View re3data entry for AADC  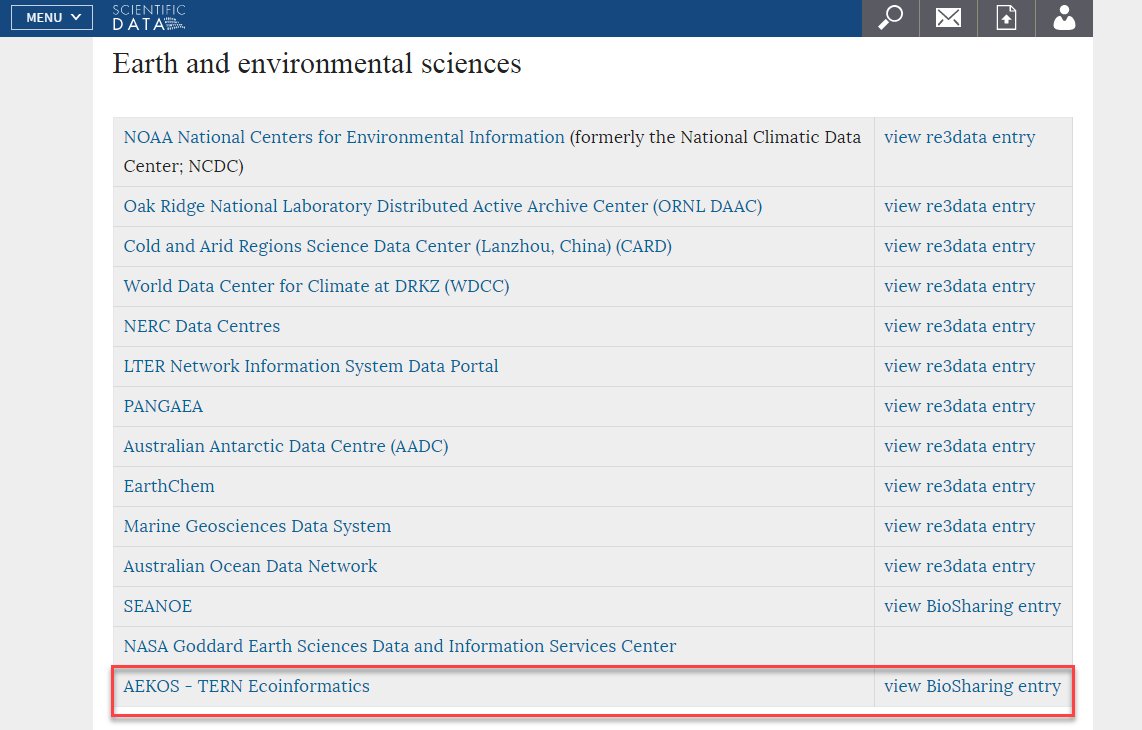pos(959,447)
